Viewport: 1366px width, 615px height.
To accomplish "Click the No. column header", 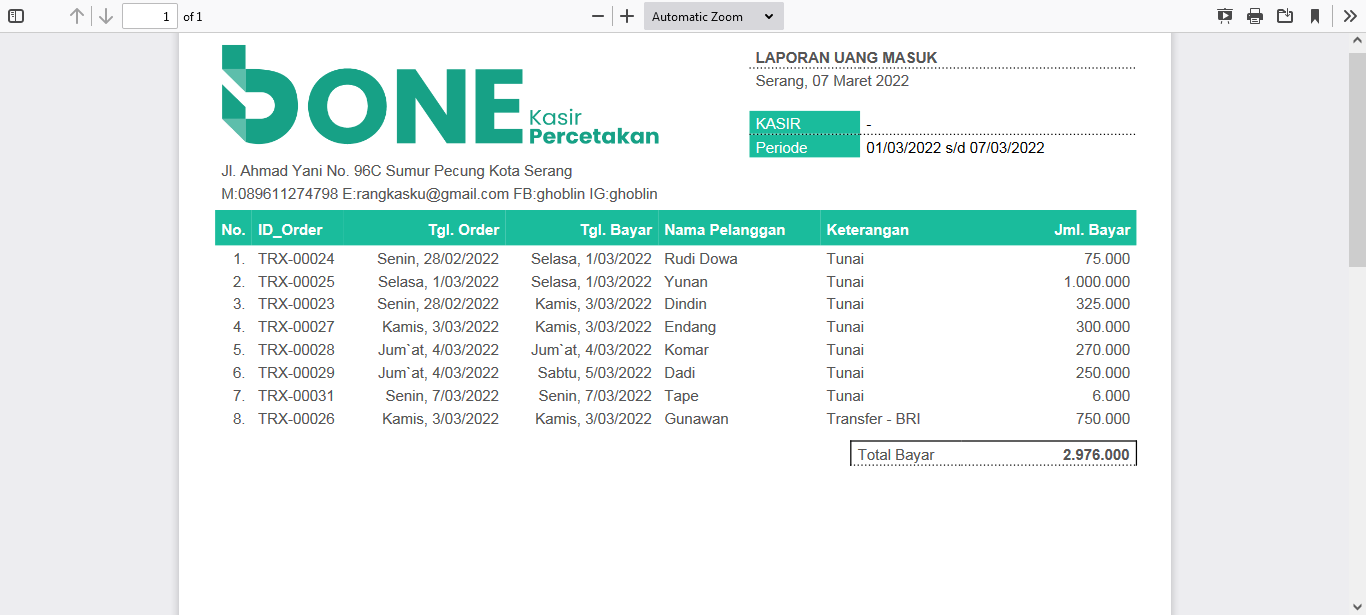I will pos(233,230).
